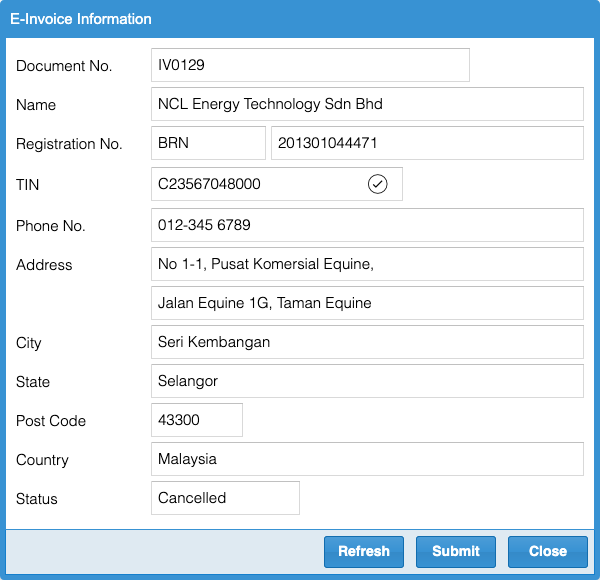Image resolution: width=600 pixels, height=580 pixels.
Task: Click the Name field with NCL Energy Technology
Action: click(x=367, y=104)
